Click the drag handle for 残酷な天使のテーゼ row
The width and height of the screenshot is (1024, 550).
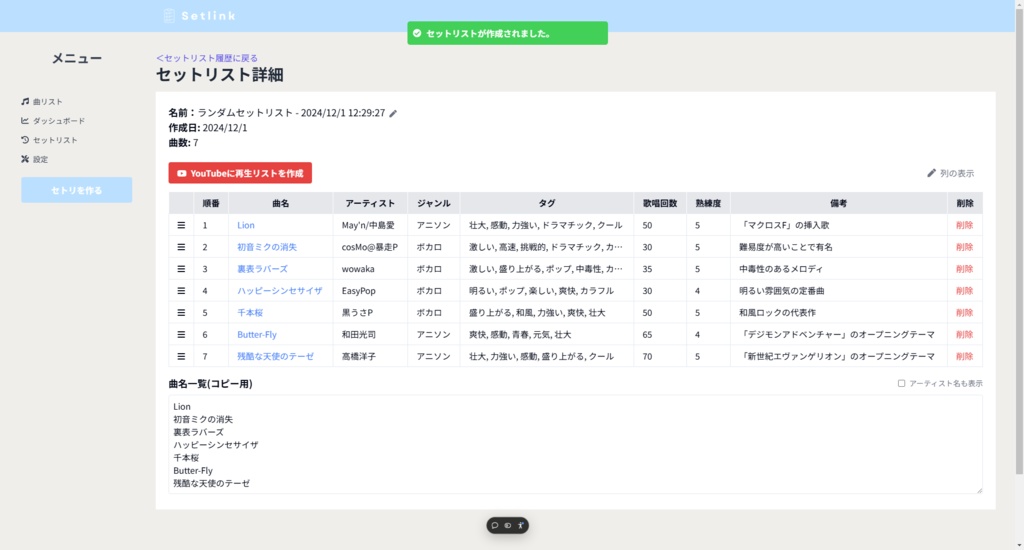pos(181,357)
